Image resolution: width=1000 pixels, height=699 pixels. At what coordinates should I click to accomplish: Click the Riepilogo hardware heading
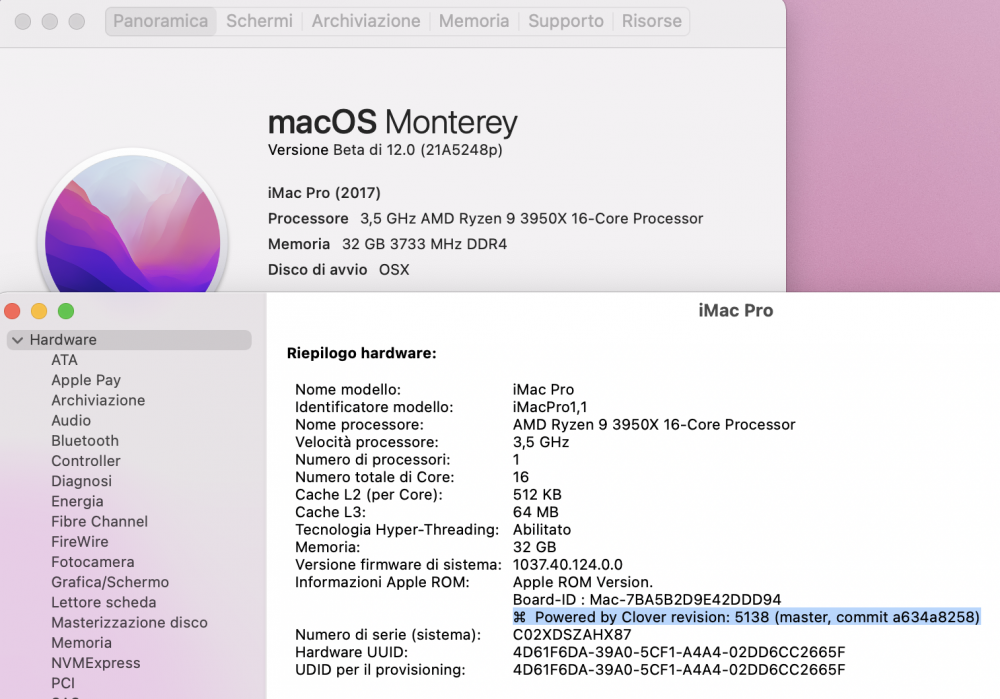coord(362,353)
